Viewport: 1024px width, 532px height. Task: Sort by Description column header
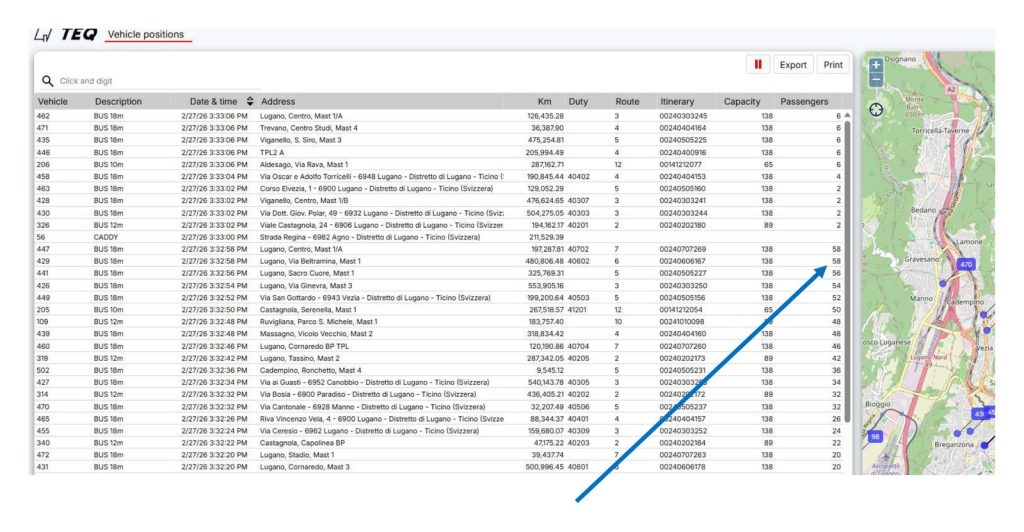tap(118, 101)
